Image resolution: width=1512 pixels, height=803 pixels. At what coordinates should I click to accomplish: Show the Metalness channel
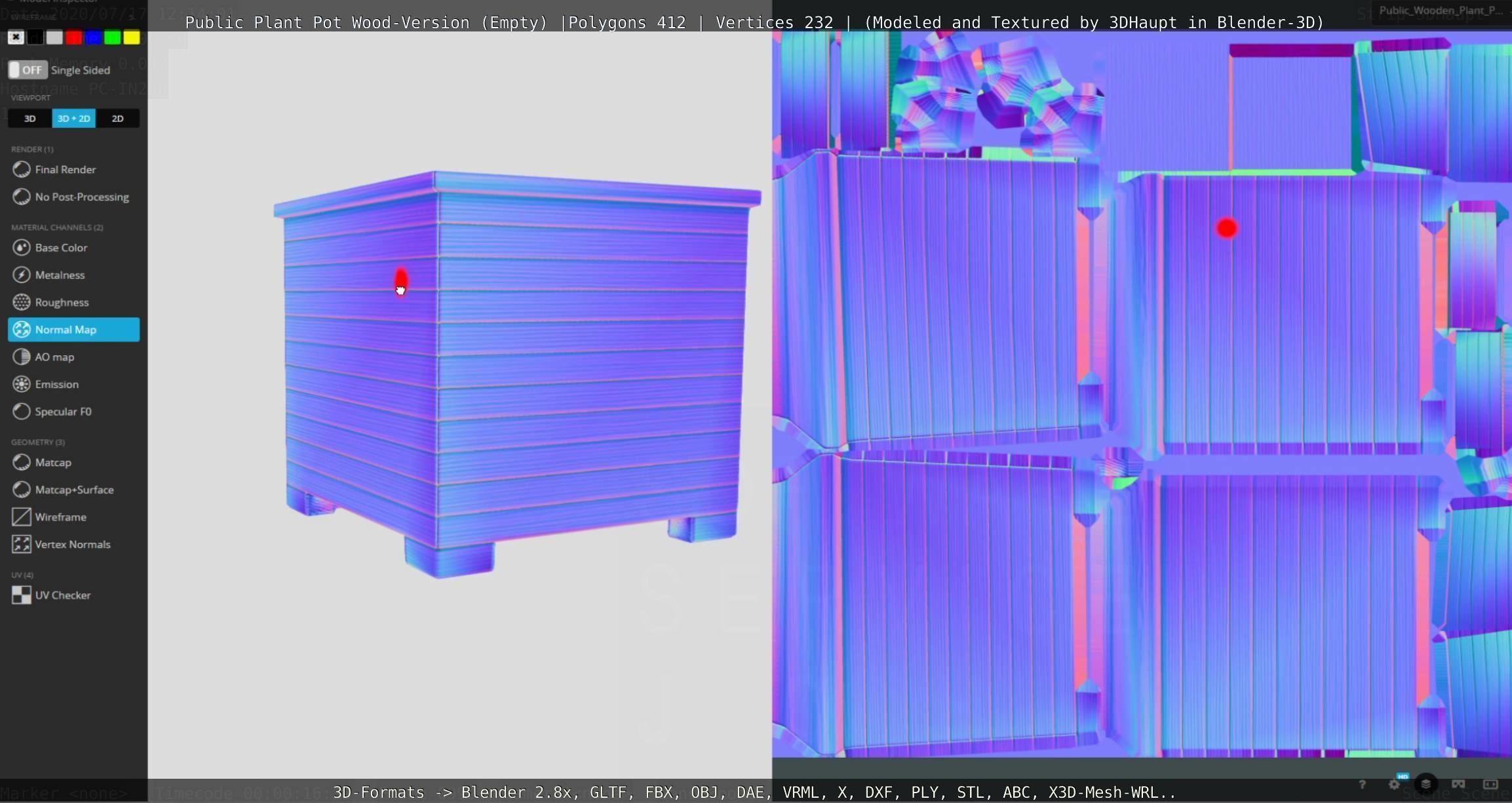pyautogui.click(x=73, y=275)
